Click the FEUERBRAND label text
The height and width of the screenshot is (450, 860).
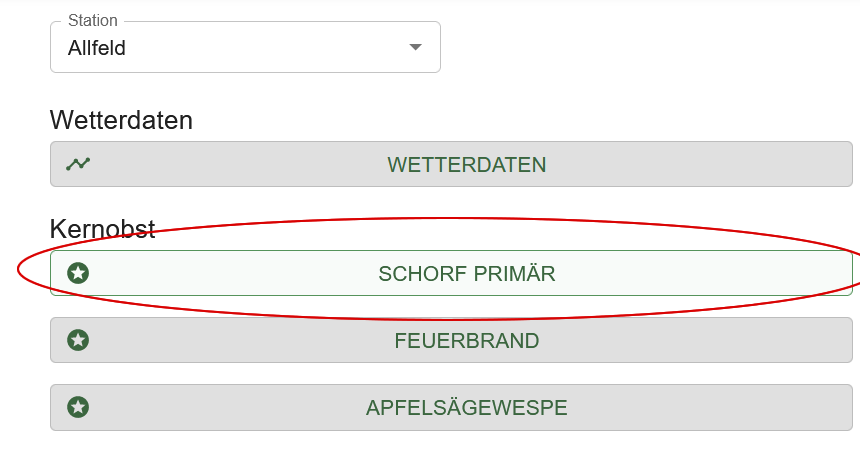pos(467,341)
